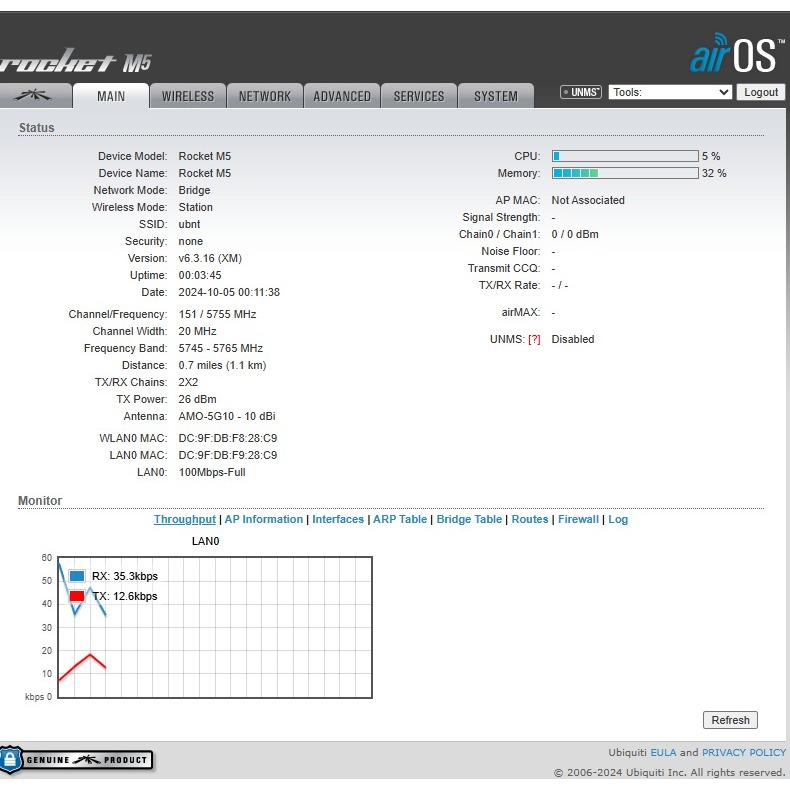The height and width of the screenshot is (790, 790).
Task: Click the uptime value 00:03:45
Action: click(200, 275)
